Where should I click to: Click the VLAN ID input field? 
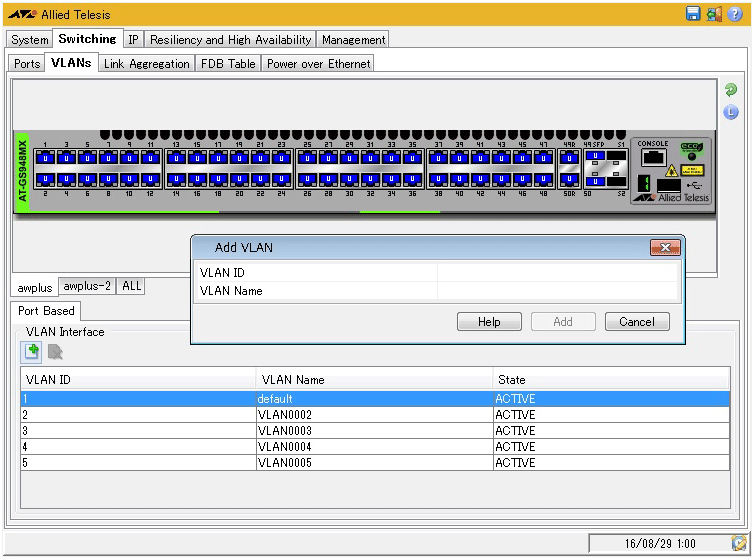coord(558,272)
